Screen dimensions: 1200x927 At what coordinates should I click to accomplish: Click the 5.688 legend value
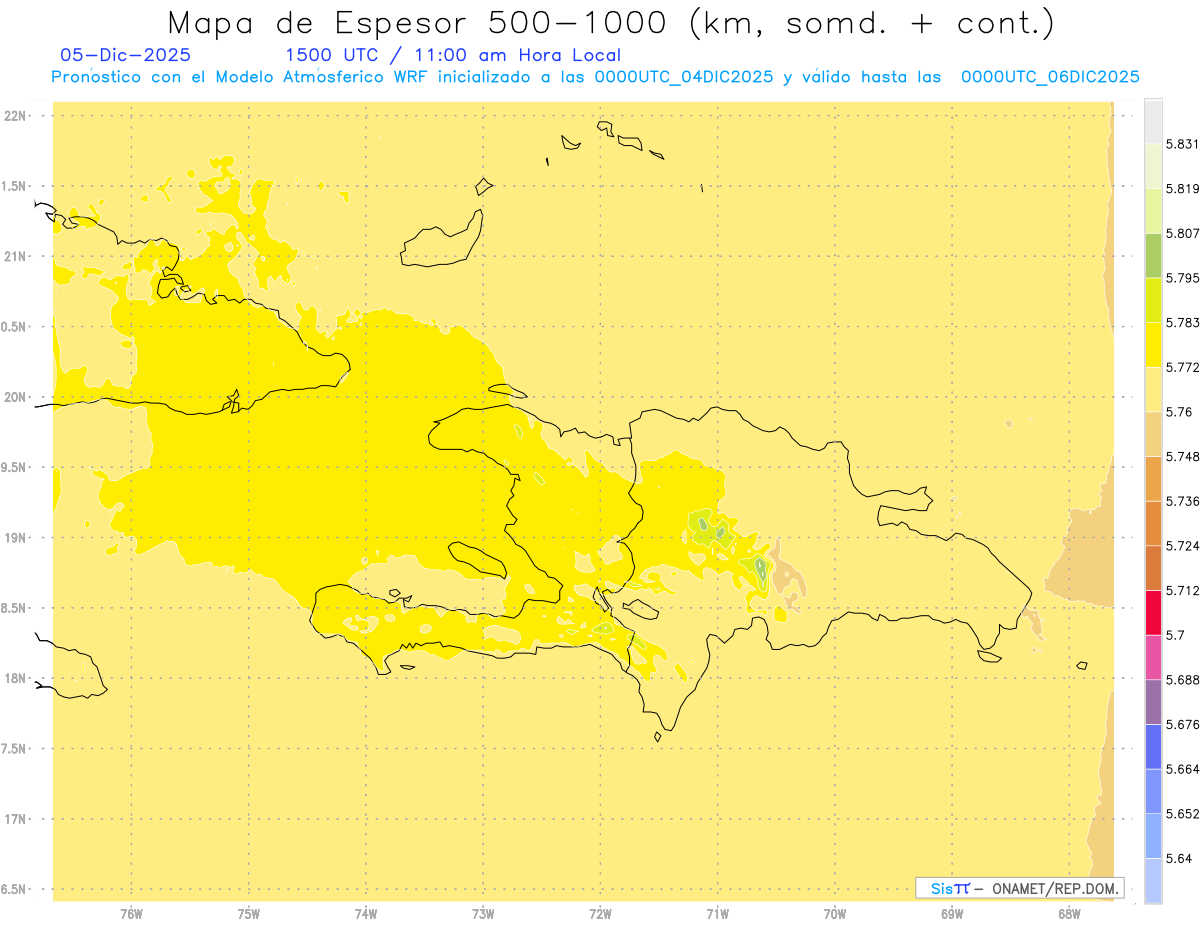[x=1182, y=680]
